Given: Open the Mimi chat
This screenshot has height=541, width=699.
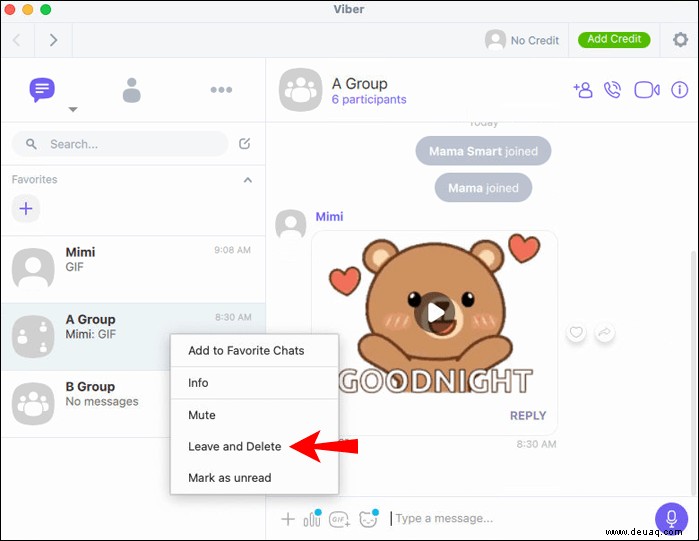Looking at the screenshot, I should coord(133,269).
